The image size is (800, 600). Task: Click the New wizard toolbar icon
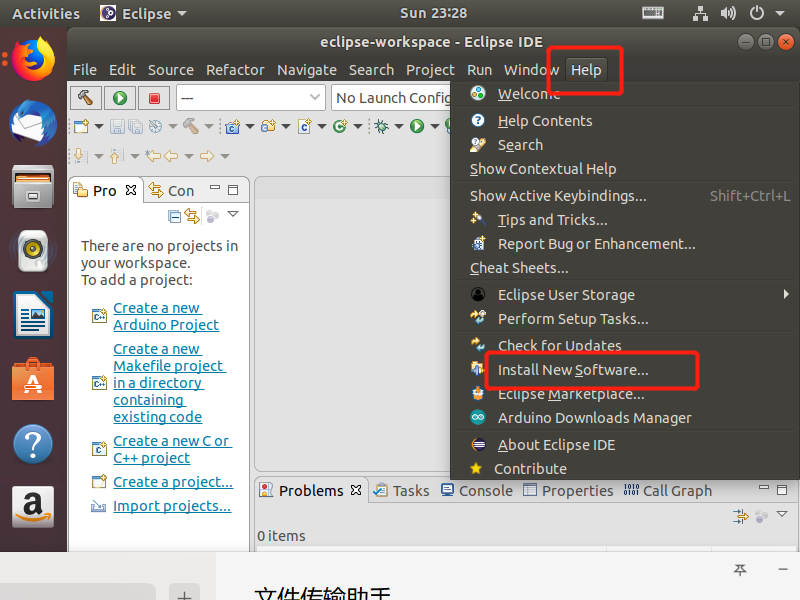[x=81, y=126]
